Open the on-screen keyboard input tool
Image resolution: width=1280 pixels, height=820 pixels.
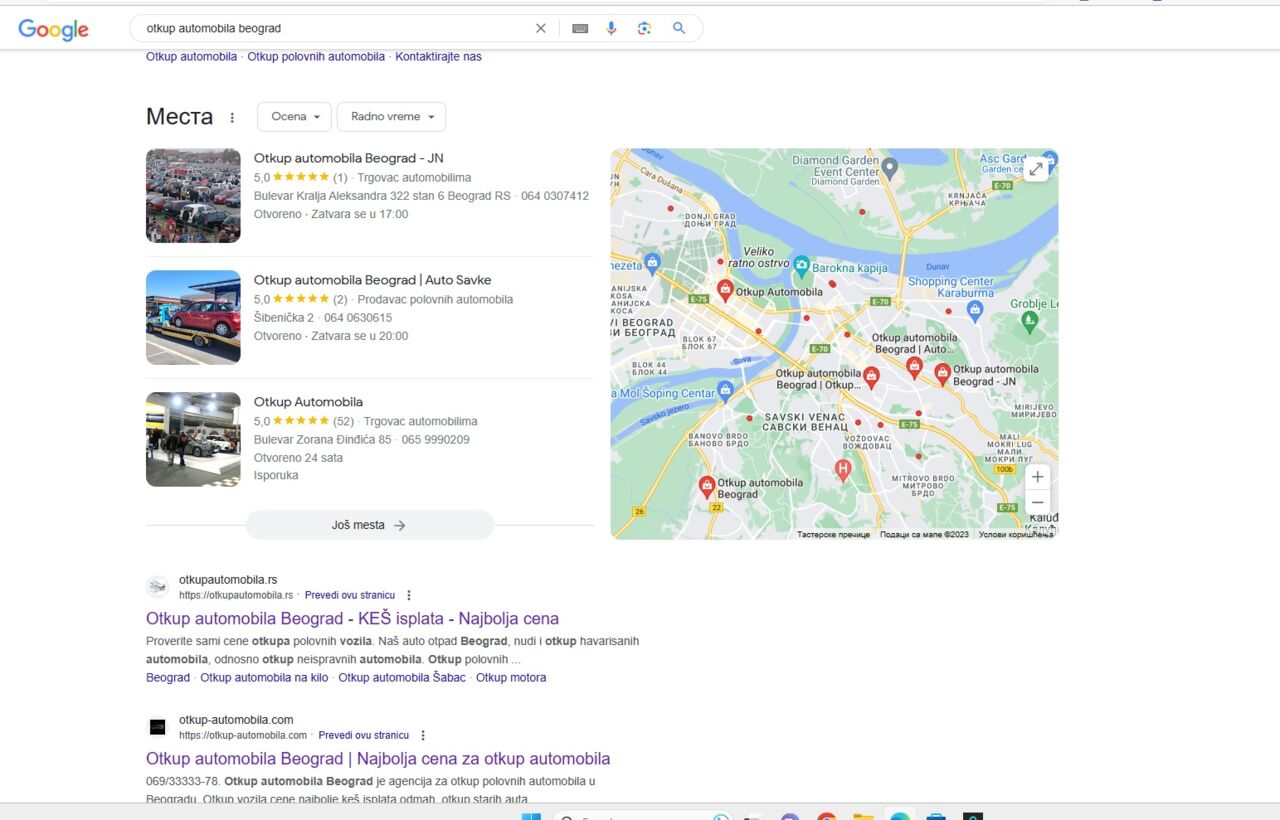(580, 28)
